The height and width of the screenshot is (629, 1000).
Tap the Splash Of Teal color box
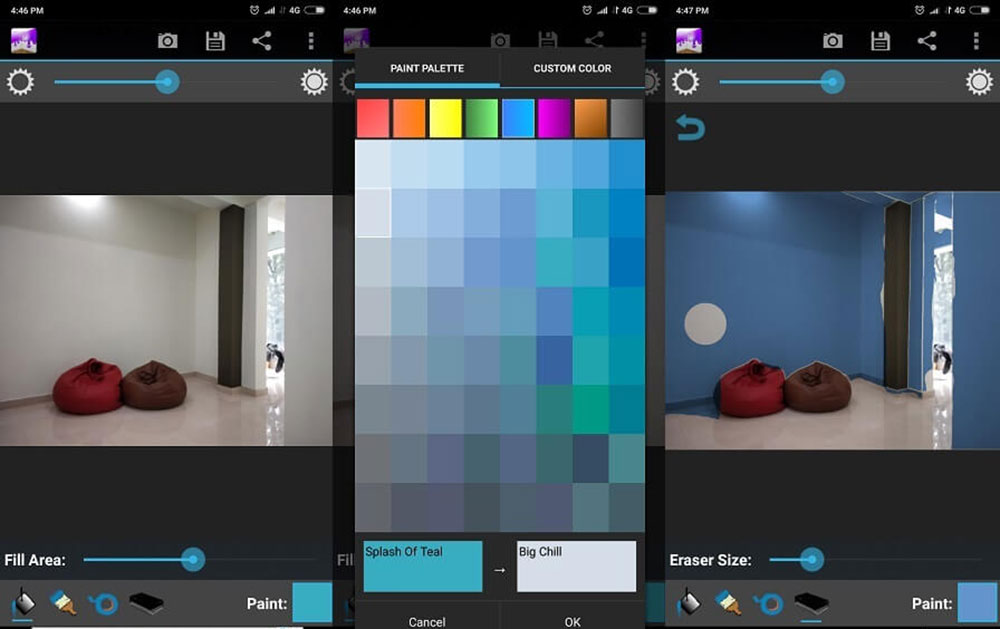(x=423, y=566)
